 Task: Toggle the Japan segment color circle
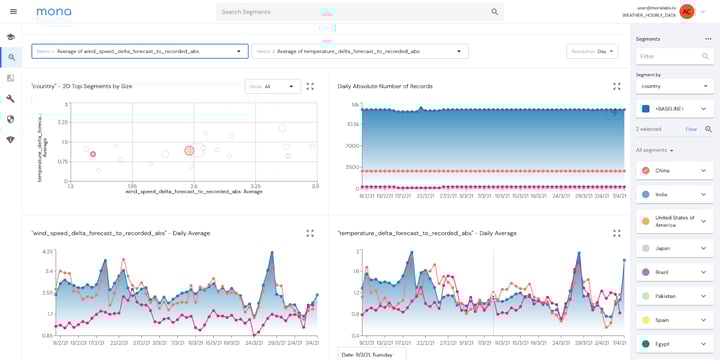[x=646, y=248]
